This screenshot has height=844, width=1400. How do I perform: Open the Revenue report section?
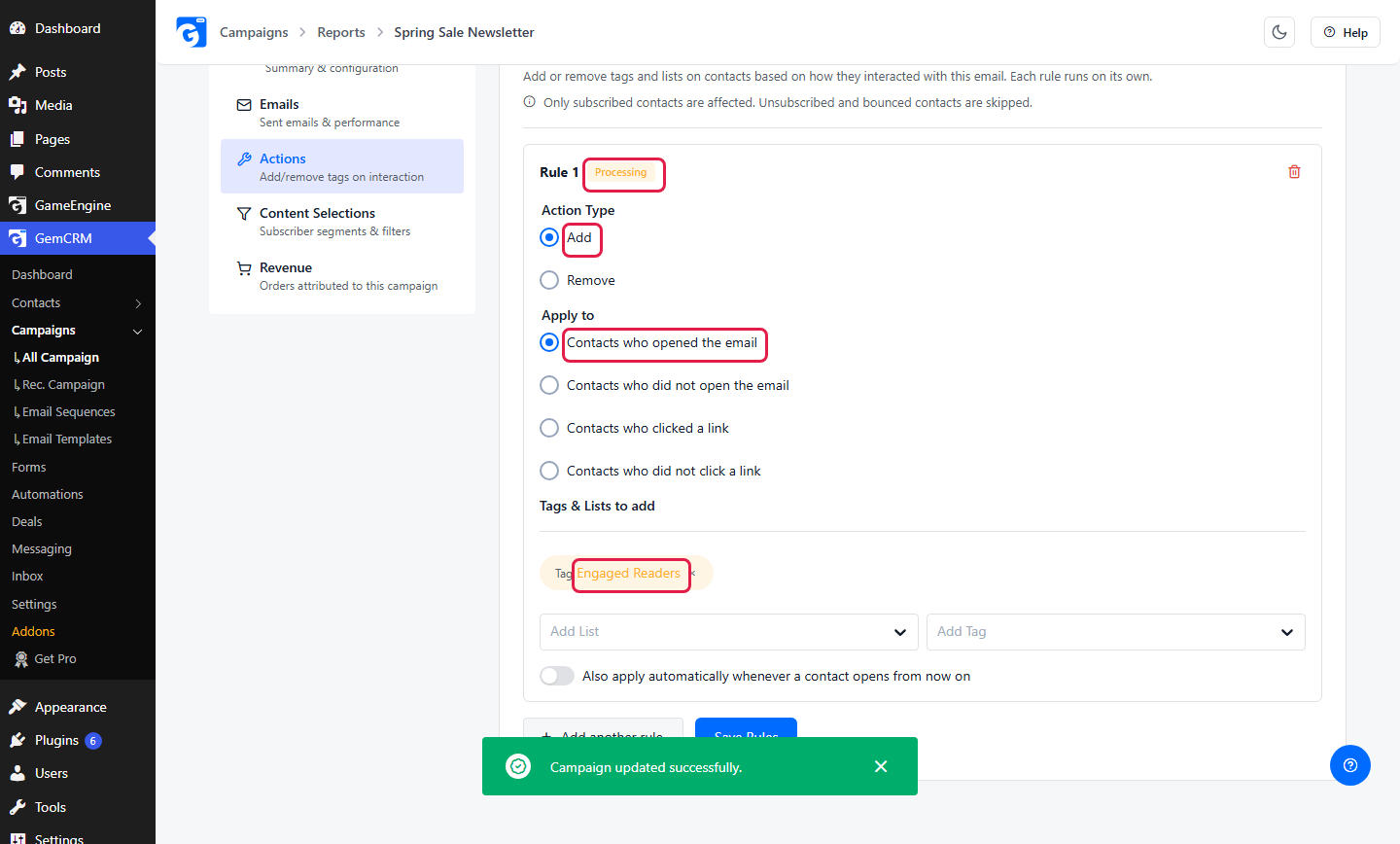[x=342, y=275]
